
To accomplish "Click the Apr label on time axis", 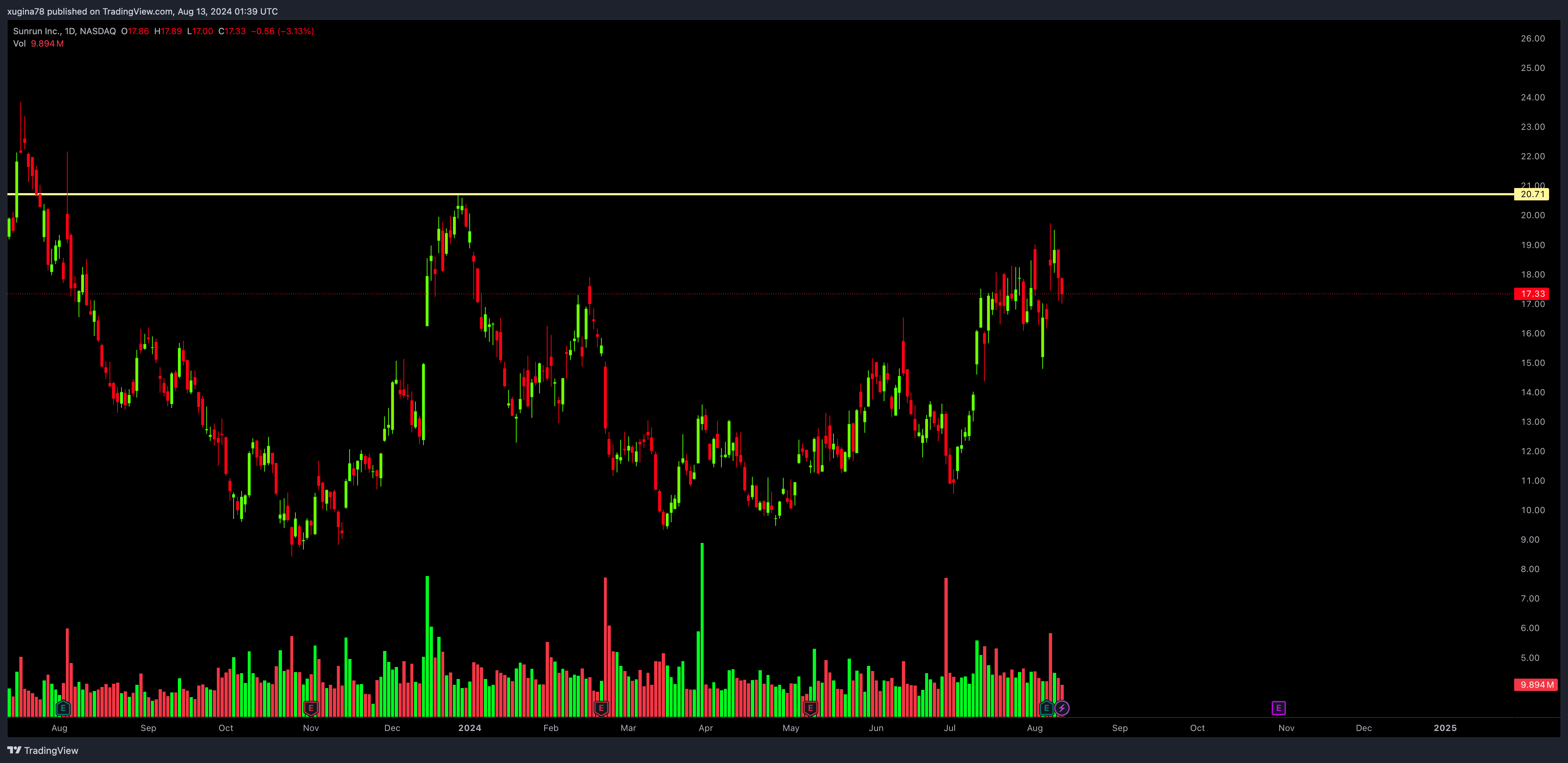I will click(705, 728).
